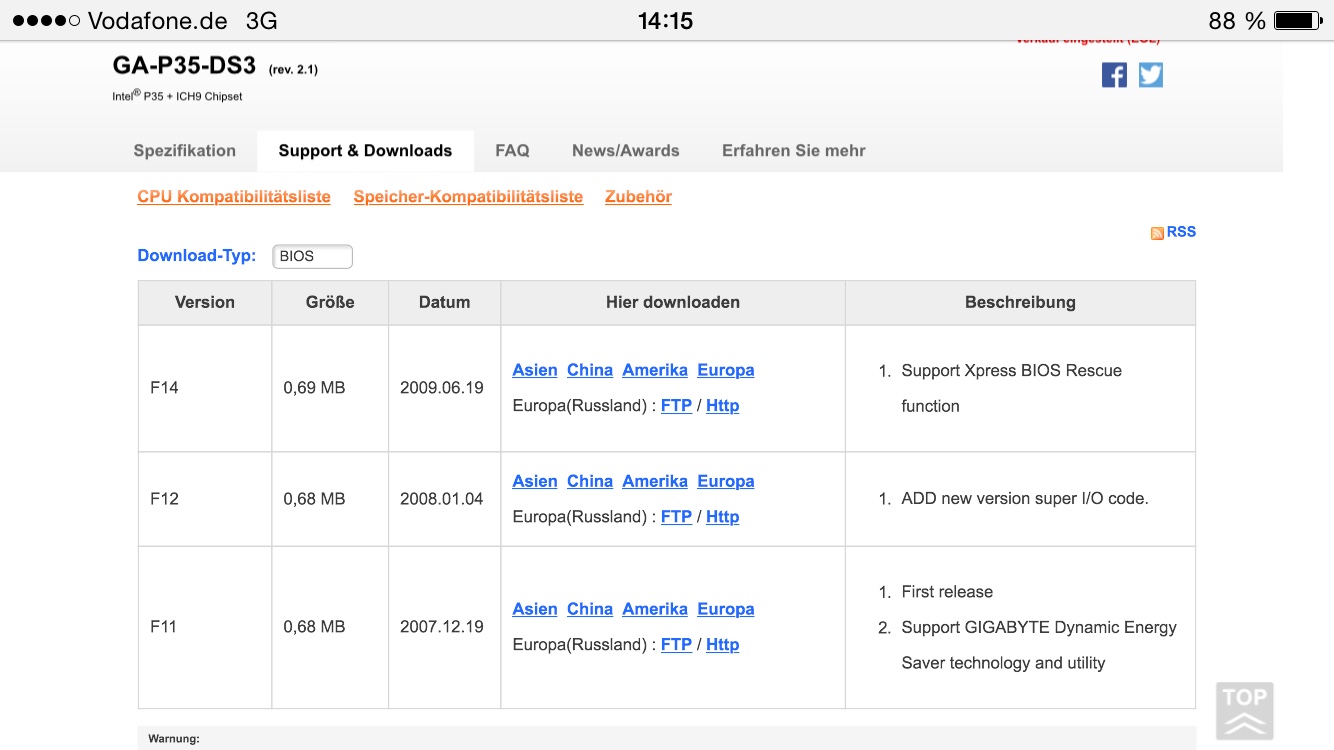
Task: Download F11 from Amerika server
Action: (655, 609)
